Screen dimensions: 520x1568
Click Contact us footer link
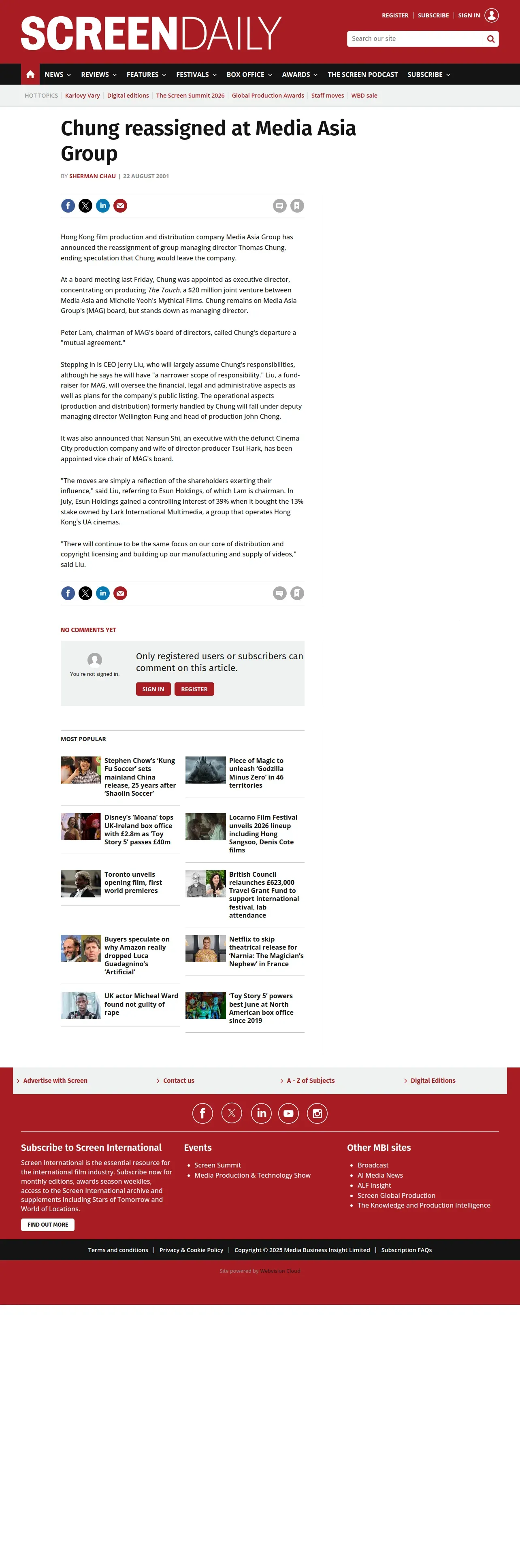pos(179,1080)
